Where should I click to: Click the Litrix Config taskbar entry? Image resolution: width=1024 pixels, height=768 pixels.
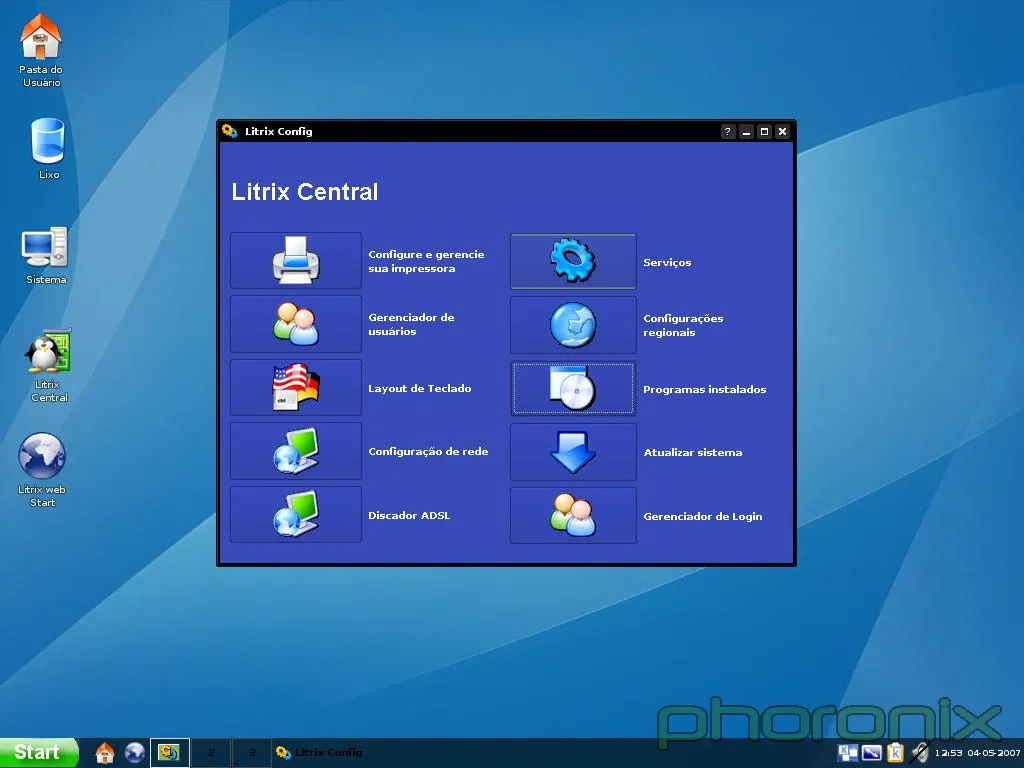pos(319,753)
